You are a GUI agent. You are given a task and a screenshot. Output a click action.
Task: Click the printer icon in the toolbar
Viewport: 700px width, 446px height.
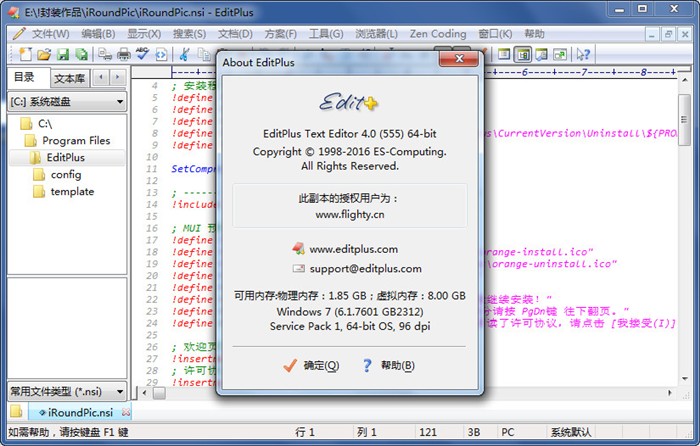(x=124, y=54)
